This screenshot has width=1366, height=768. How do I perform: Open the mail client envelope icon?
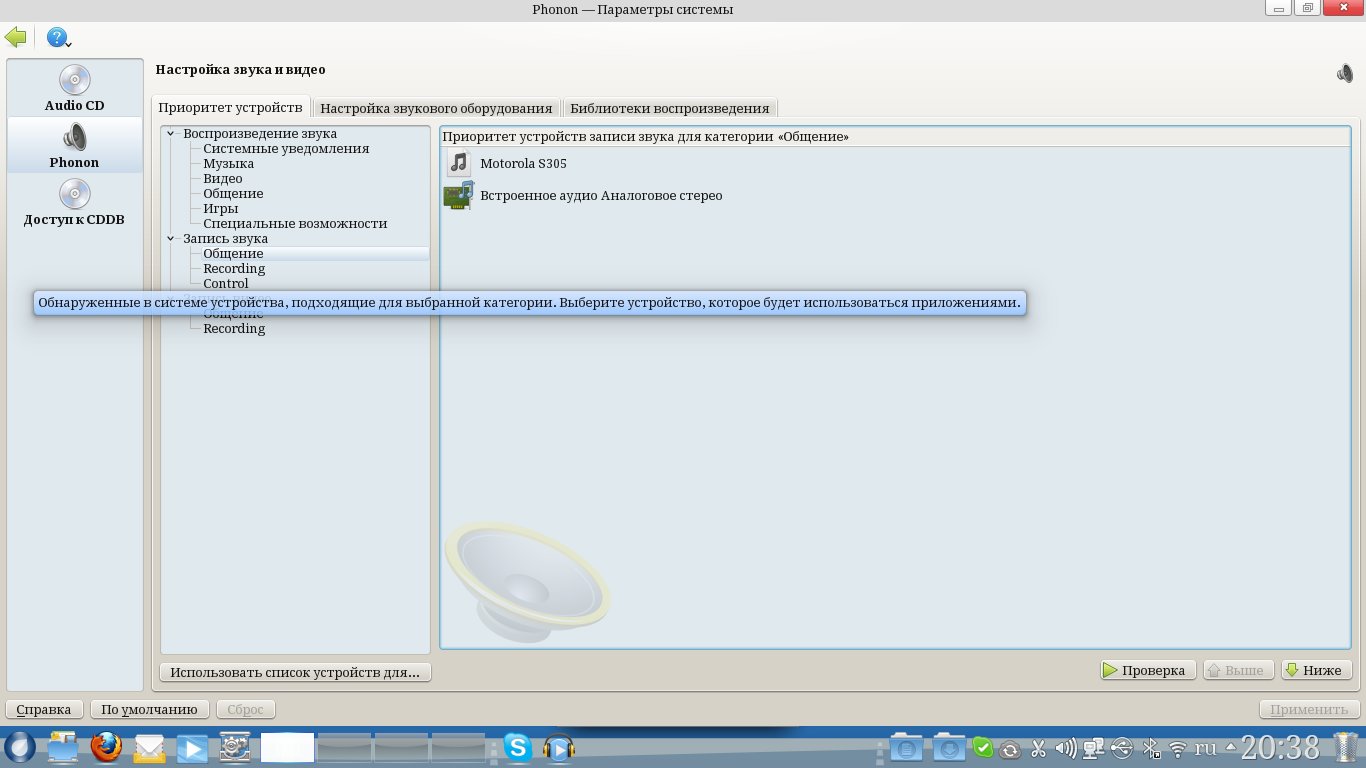point(150,747)
